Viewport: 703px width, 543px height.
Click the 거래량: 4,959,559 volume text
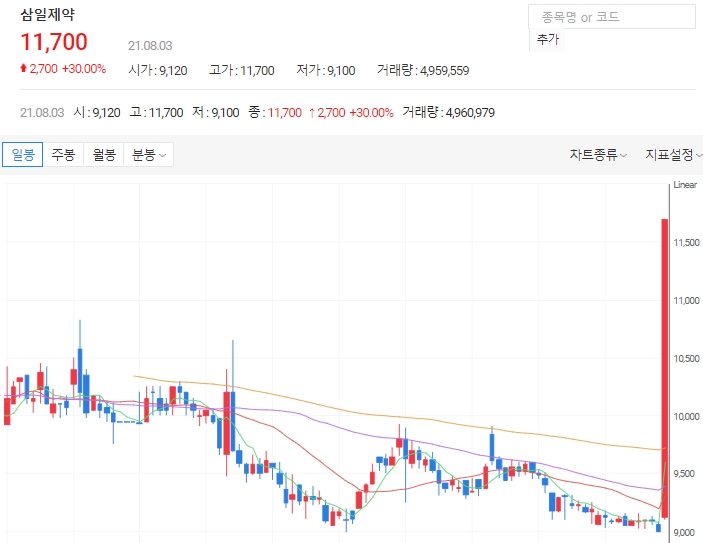tap(423, 70)
